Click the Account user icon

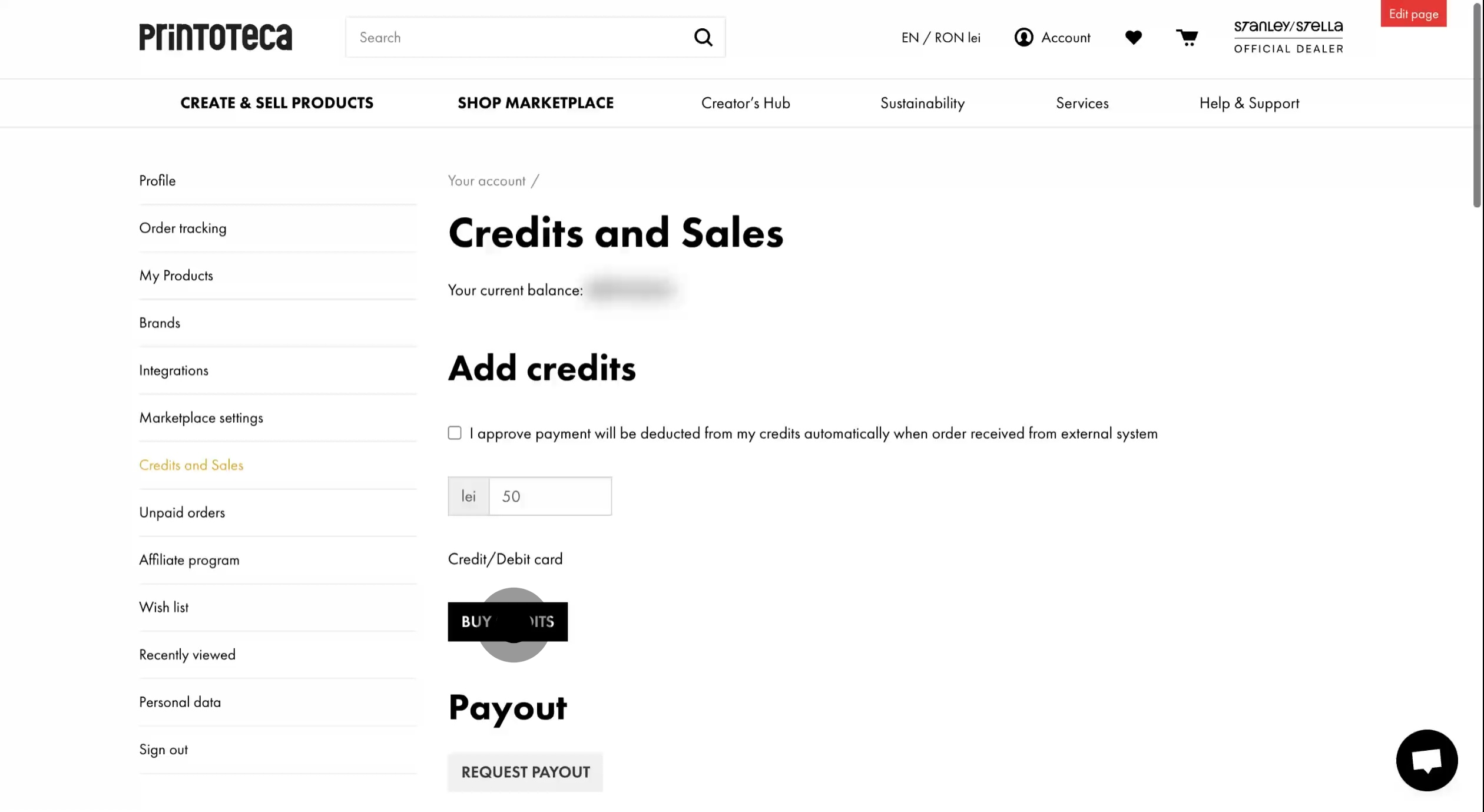pos(1024,37)
